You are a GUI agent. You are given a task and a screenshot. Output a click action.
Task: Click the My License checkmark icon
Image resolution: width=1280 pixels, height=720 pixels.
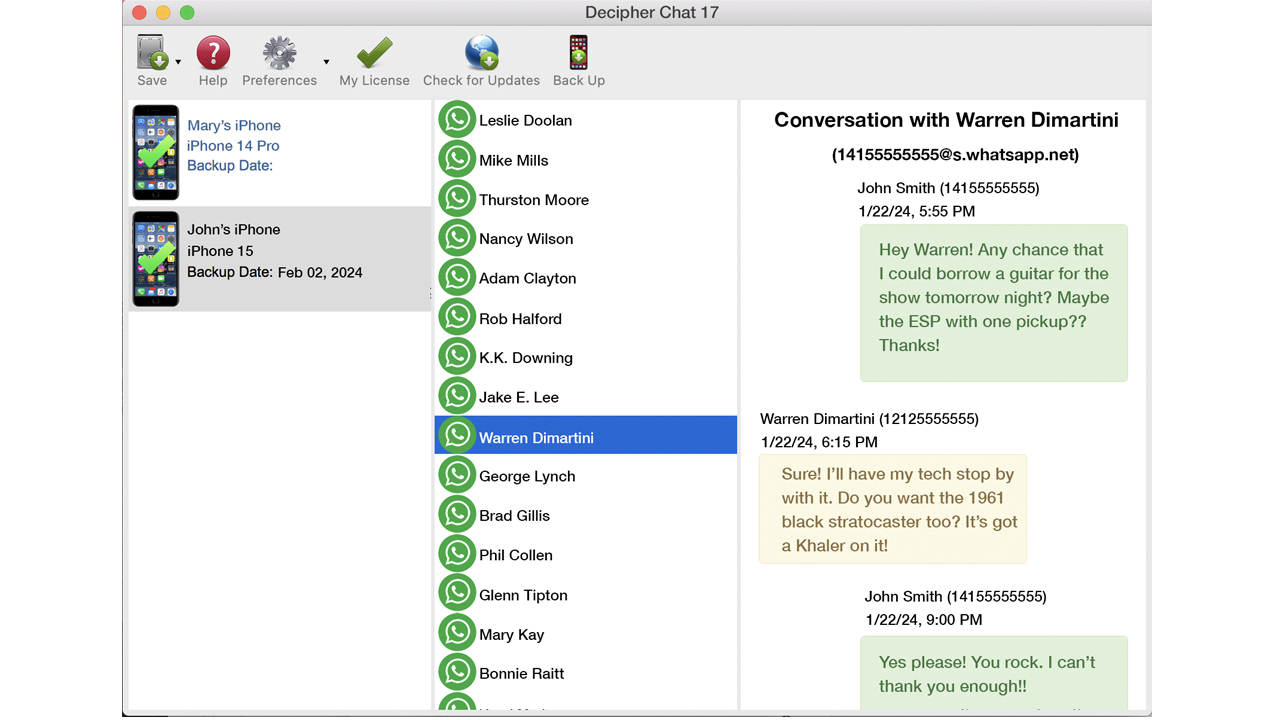click(x=373, y=52)
